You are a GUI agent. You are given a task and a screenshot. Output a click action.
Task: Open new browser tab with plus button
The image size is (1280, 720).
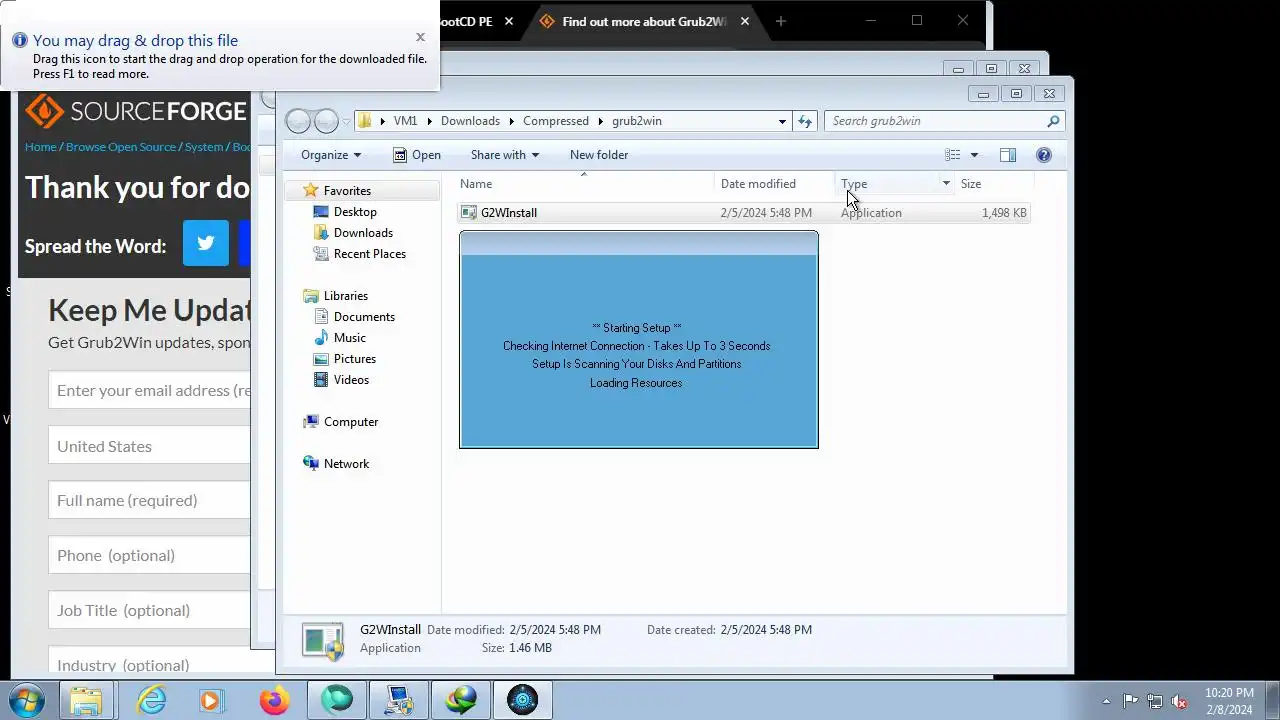click(781, 21)
